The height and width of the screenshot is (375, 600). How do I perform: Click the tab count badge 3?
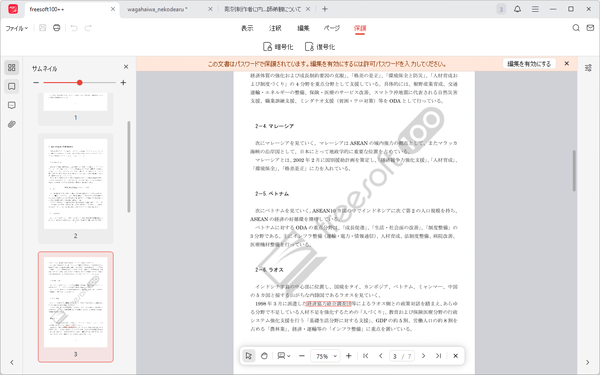[x=501, y=9]
